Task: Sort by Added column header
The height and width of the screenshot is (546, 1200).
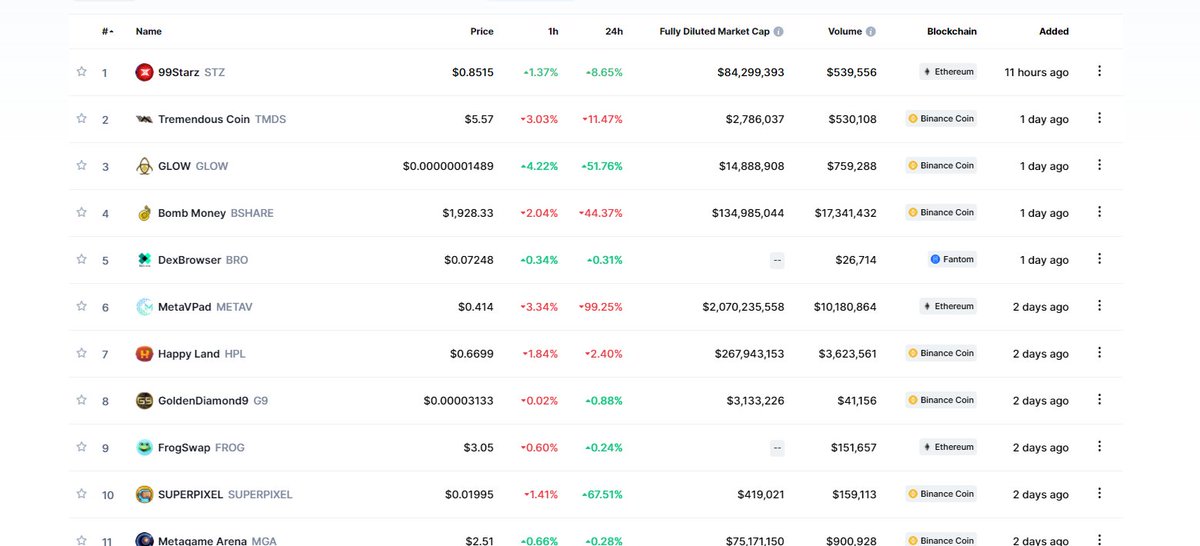Action: [x=1054, y=31]
